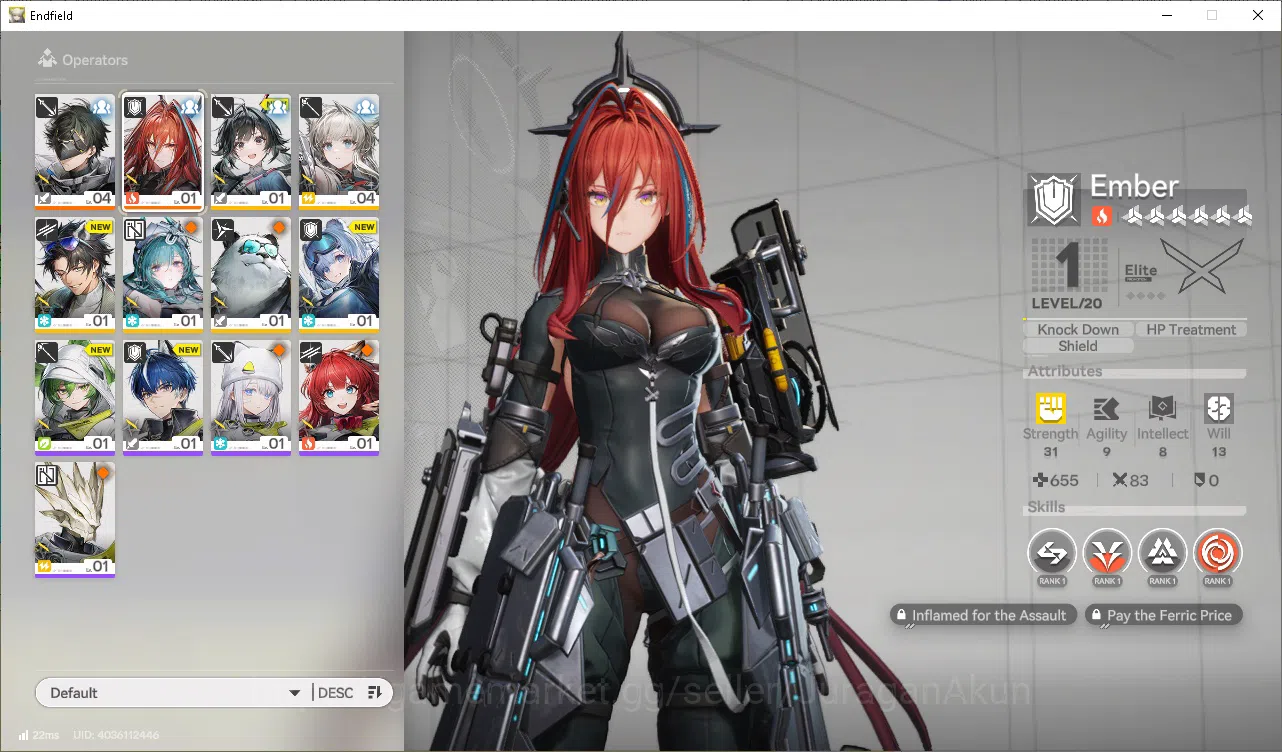1282x752 pixels.
Task: Choose the black-haired girl card in top row
Action: 251,151
